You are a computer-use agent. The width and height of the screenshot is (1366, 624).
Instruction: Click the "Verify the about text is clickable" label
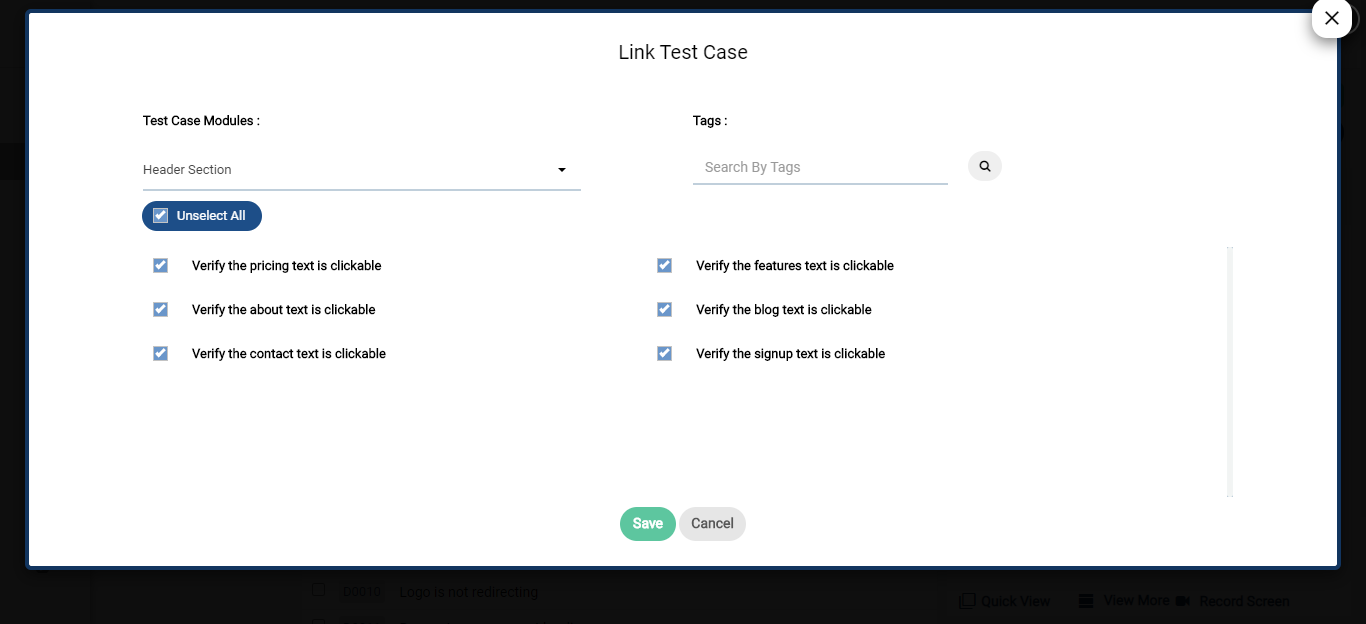point(284,310)
